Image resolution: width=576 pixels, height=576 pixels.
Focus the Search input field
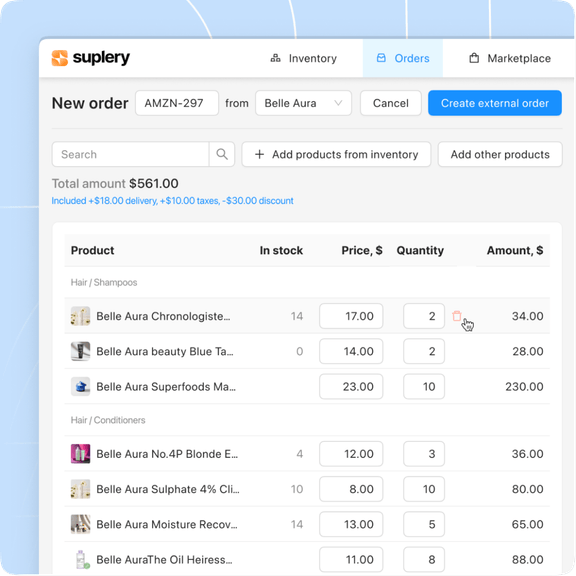coord(130,154)
